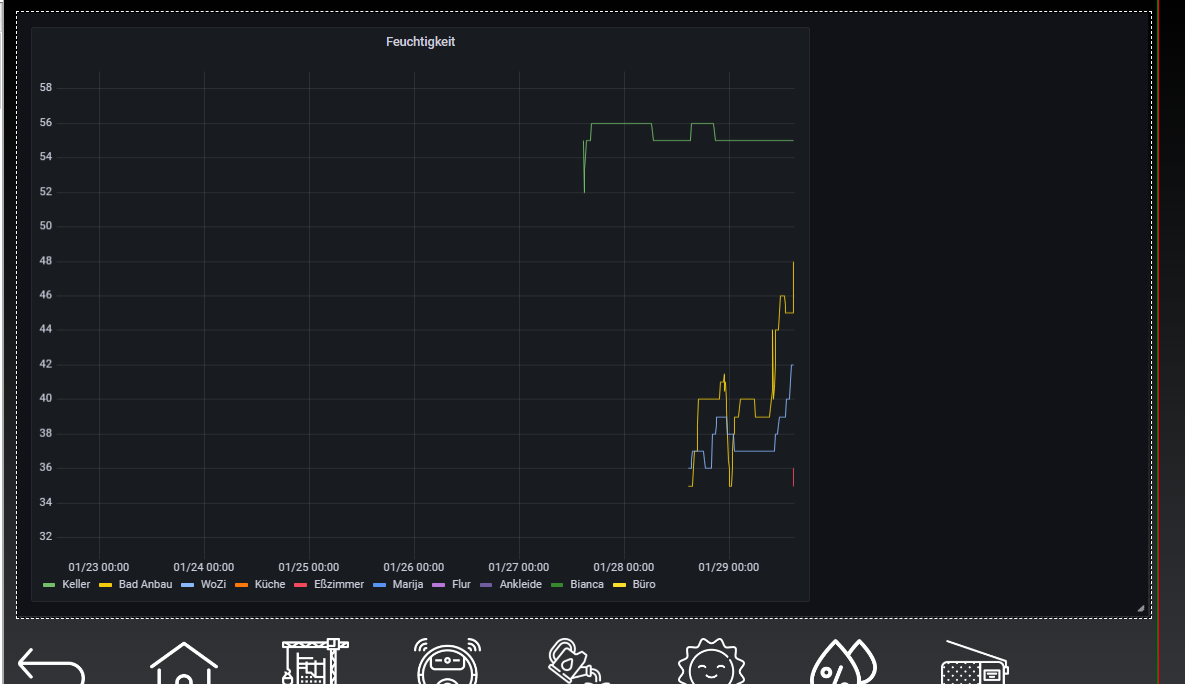Toggle the Bad Anbau series in legend
Screen dimensions: 1185x684
(145, 585)
